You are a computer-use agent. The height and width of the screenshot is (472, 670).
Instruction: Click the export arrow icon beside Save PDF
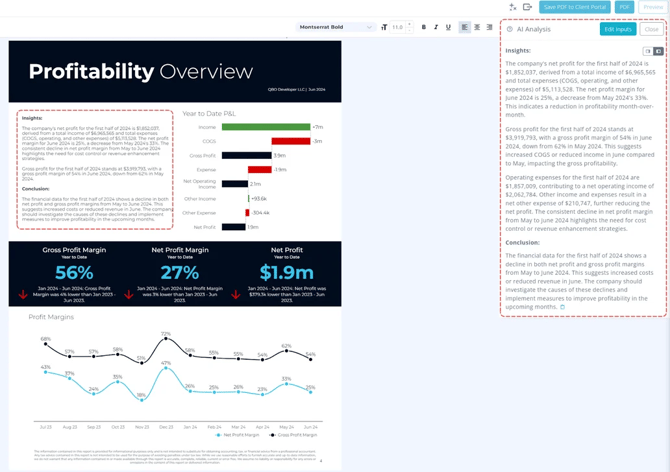coord(528,7)
